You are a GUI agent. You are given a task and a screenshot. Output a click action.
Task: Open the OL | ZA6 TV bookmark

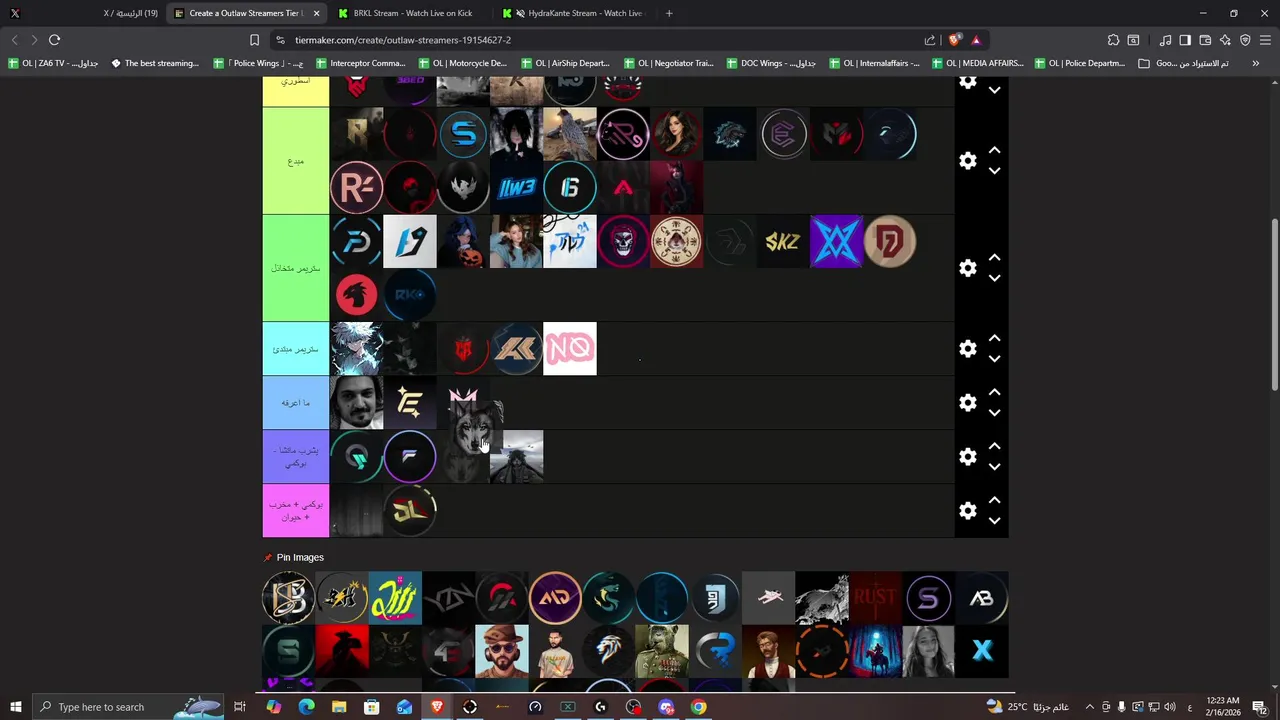[x=53, y=63]
